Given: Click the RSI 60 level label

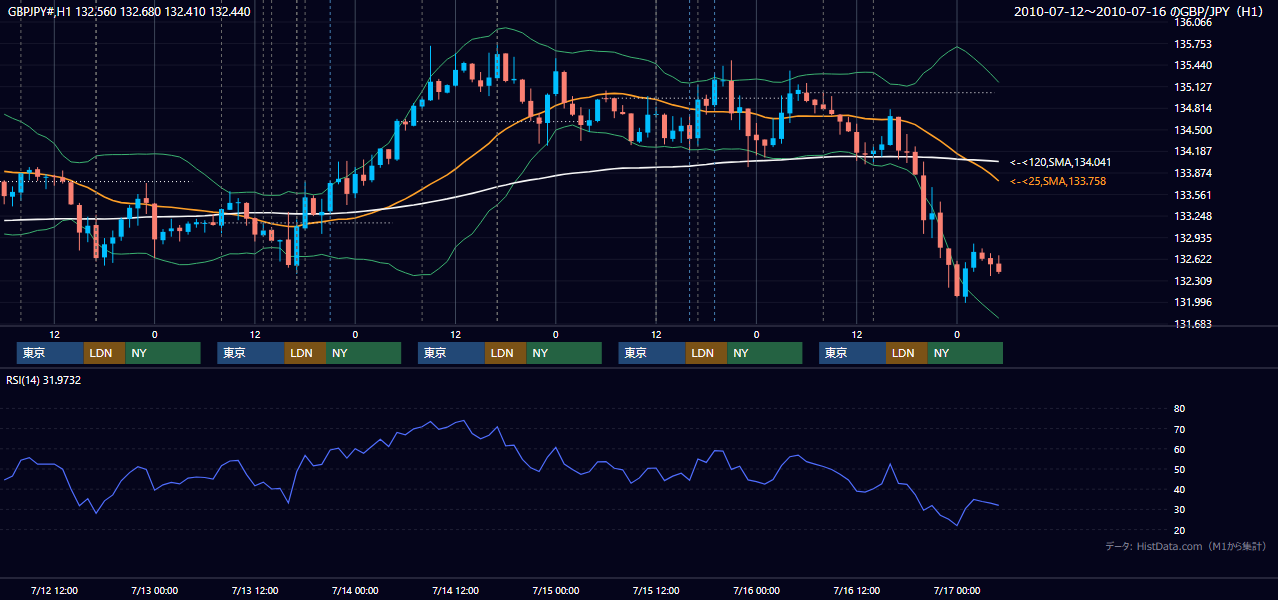Looking at the screenshot, I should click(x=1179, y=449).
